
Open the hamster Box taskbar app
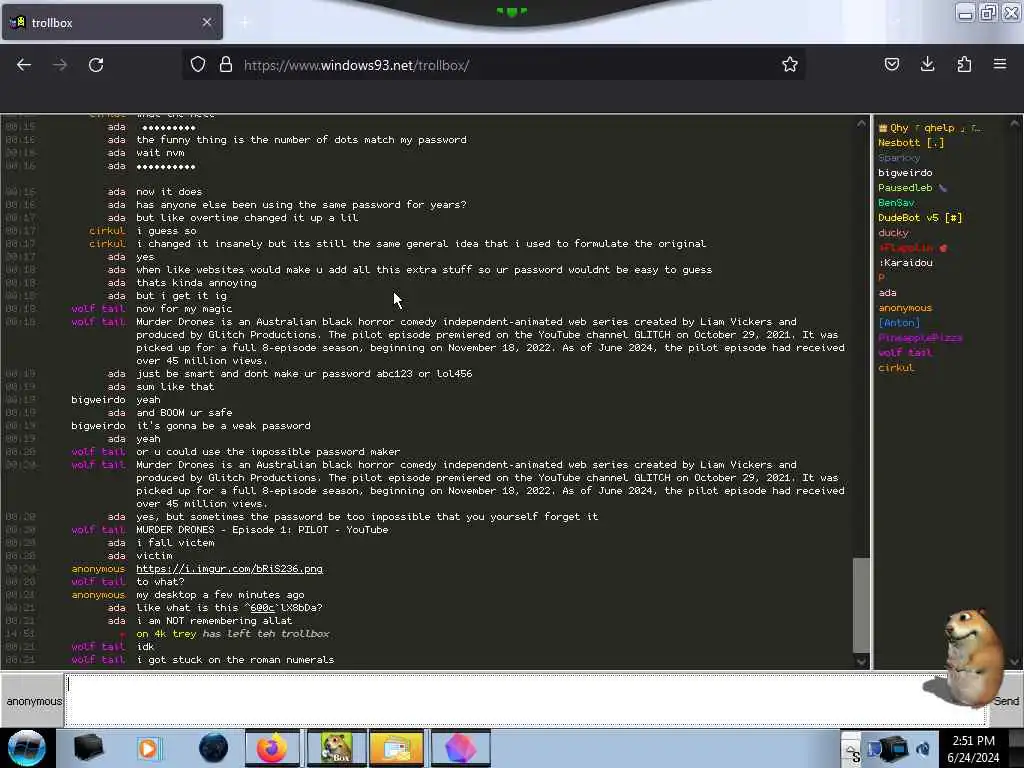click(x=337, y=748)
